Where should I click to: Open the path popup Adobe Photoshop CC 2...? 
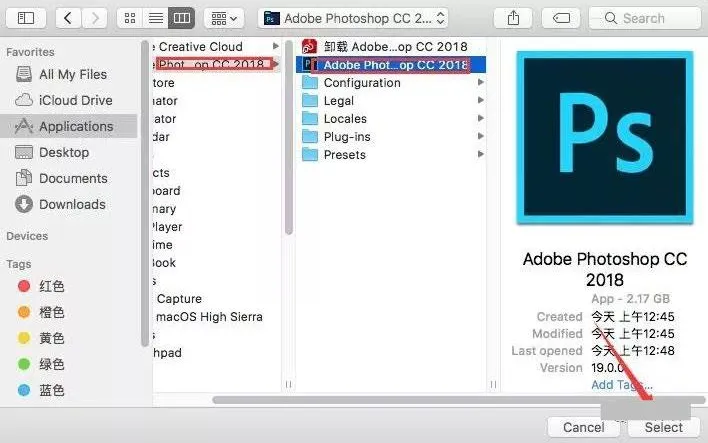coord(353,18)
